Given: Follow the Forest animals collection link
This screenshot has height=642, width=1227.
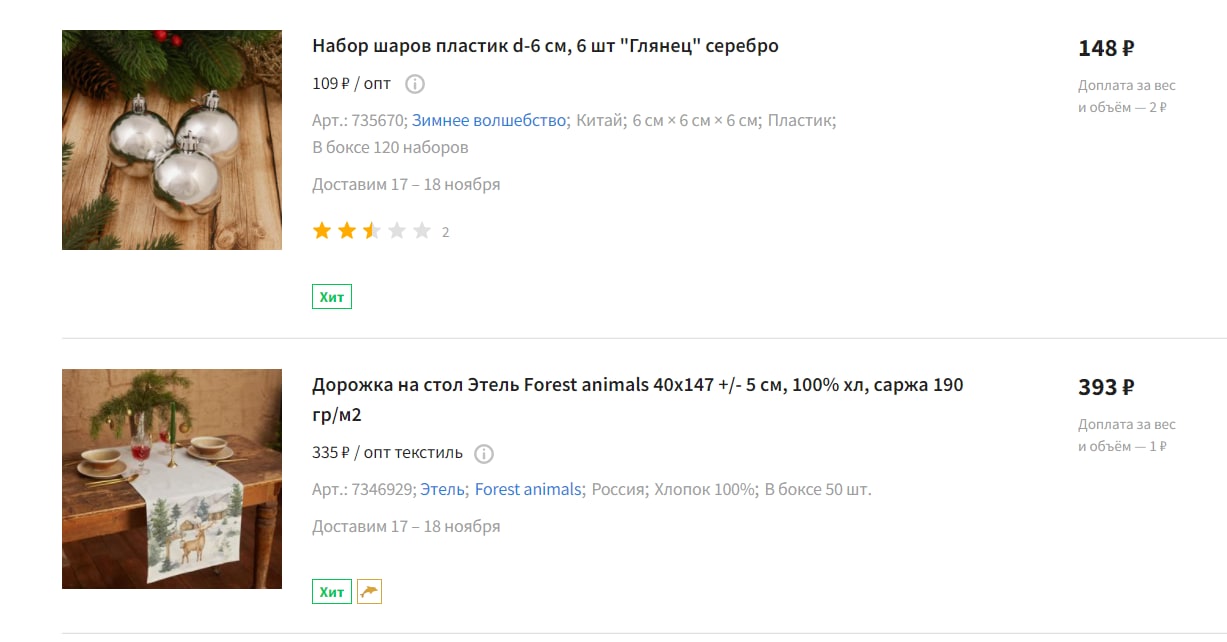Looking at the screenshot, I should tap(528, 490).
